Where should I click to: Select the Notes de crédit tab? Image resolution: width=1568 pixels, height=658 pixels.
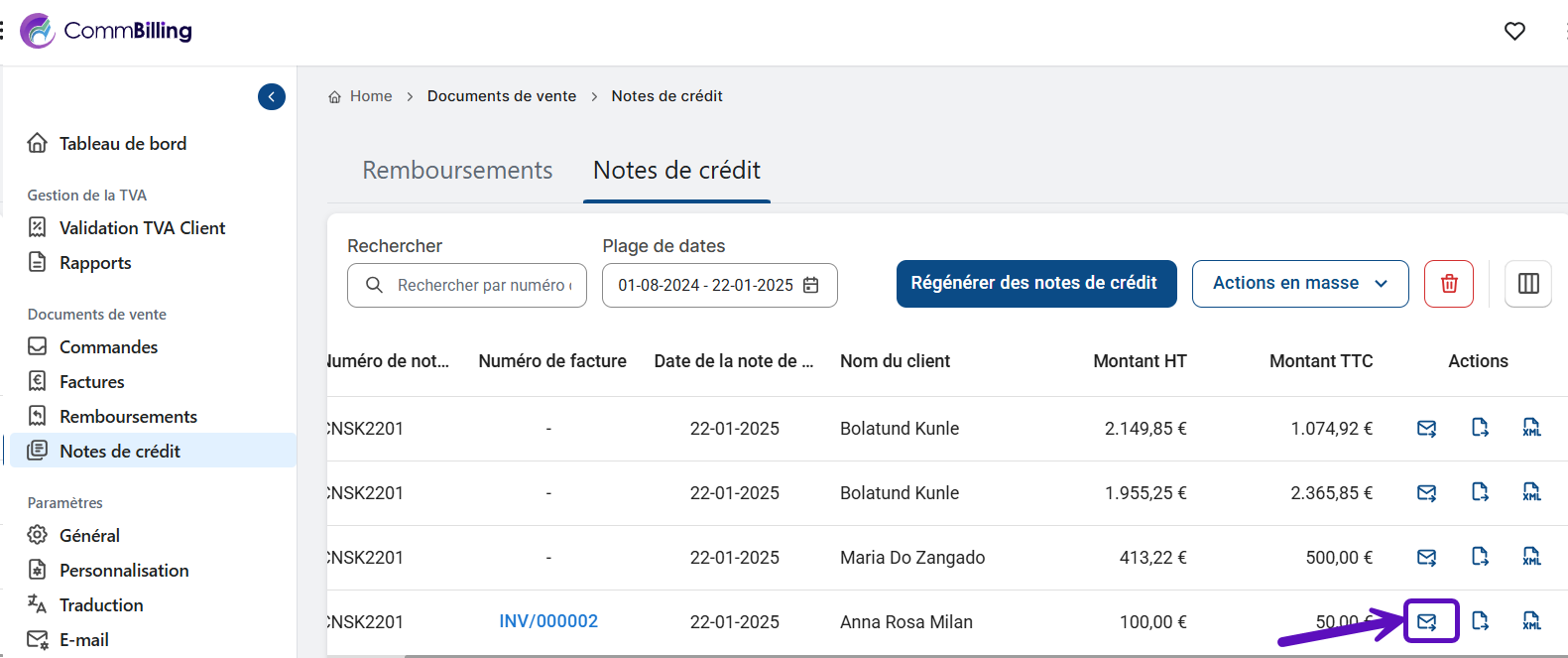click(x=676, y=171)
